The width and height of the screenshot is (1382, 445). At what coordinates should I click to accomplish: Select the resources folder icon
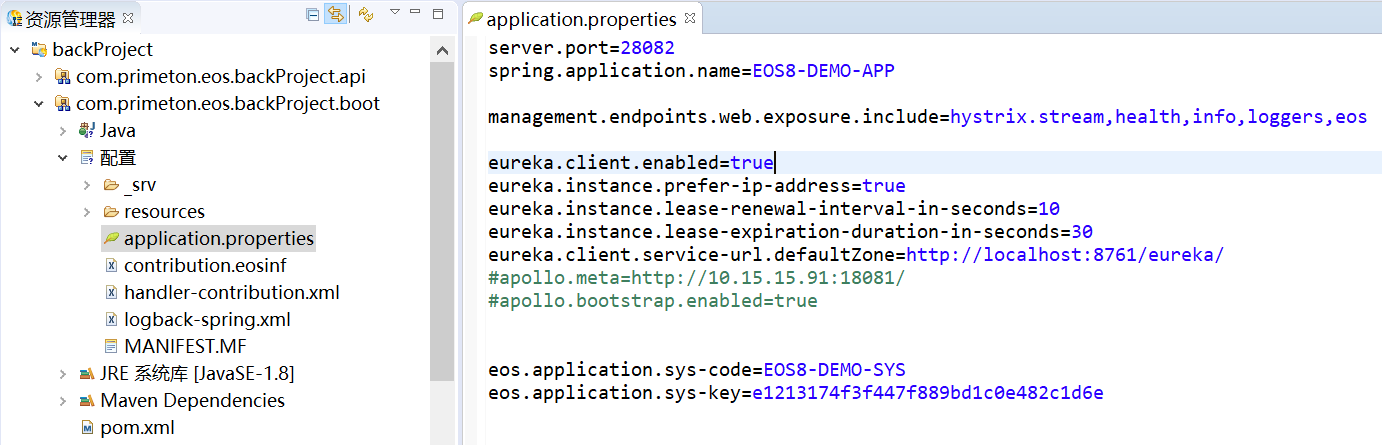coord(111,212)
